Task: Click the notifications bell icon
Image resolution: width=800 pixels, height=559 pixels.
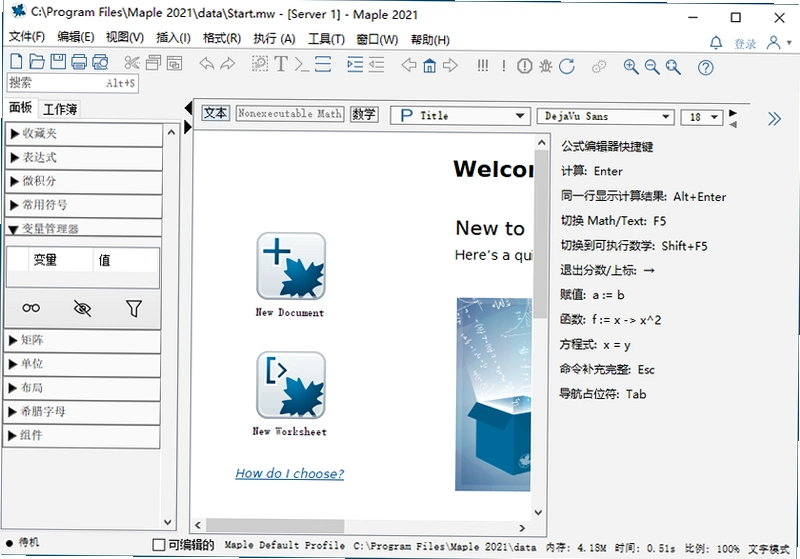Action: (x=716, y=43)
